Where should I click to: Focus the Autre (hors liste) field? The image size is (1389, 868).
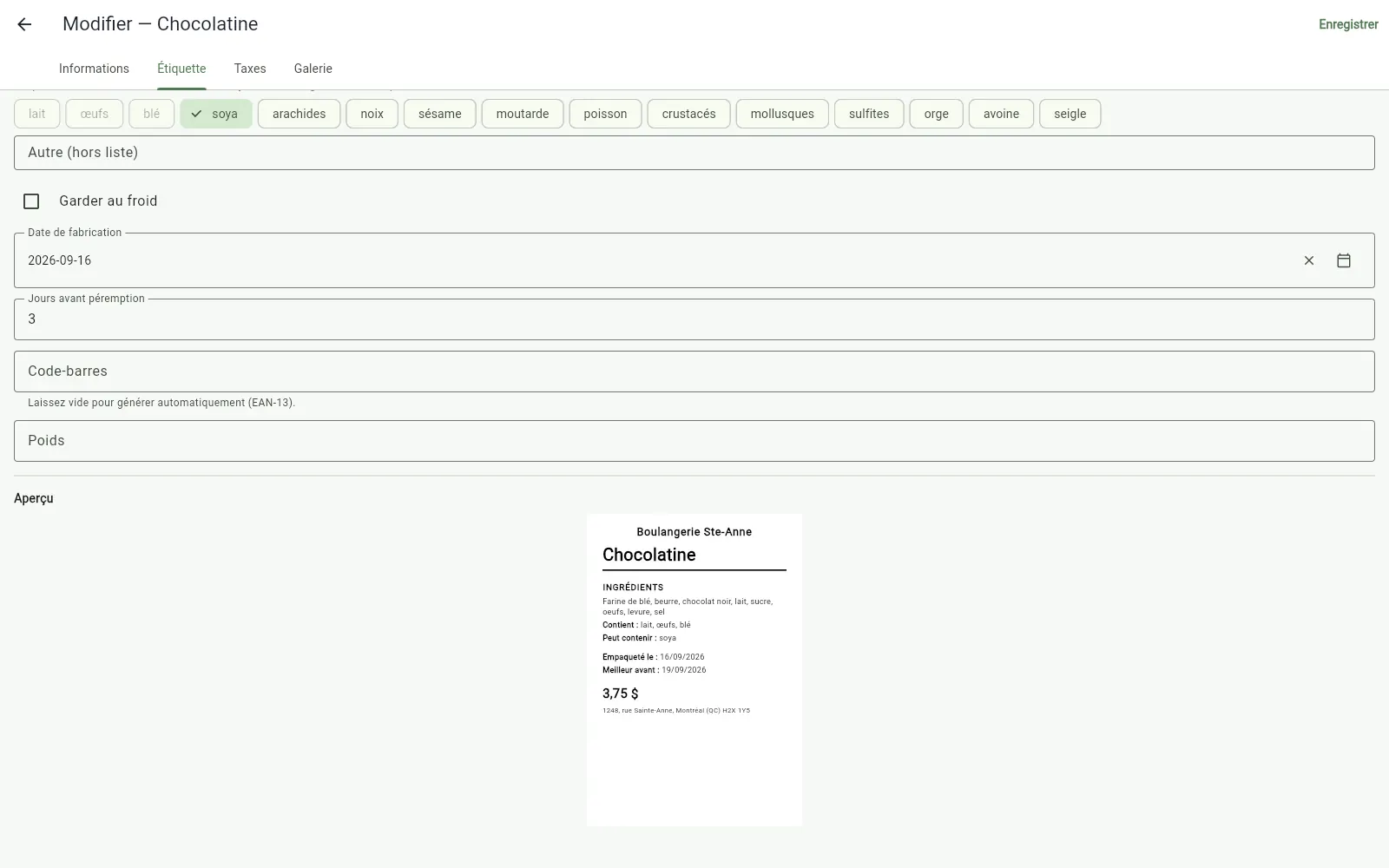coord(694,153)
